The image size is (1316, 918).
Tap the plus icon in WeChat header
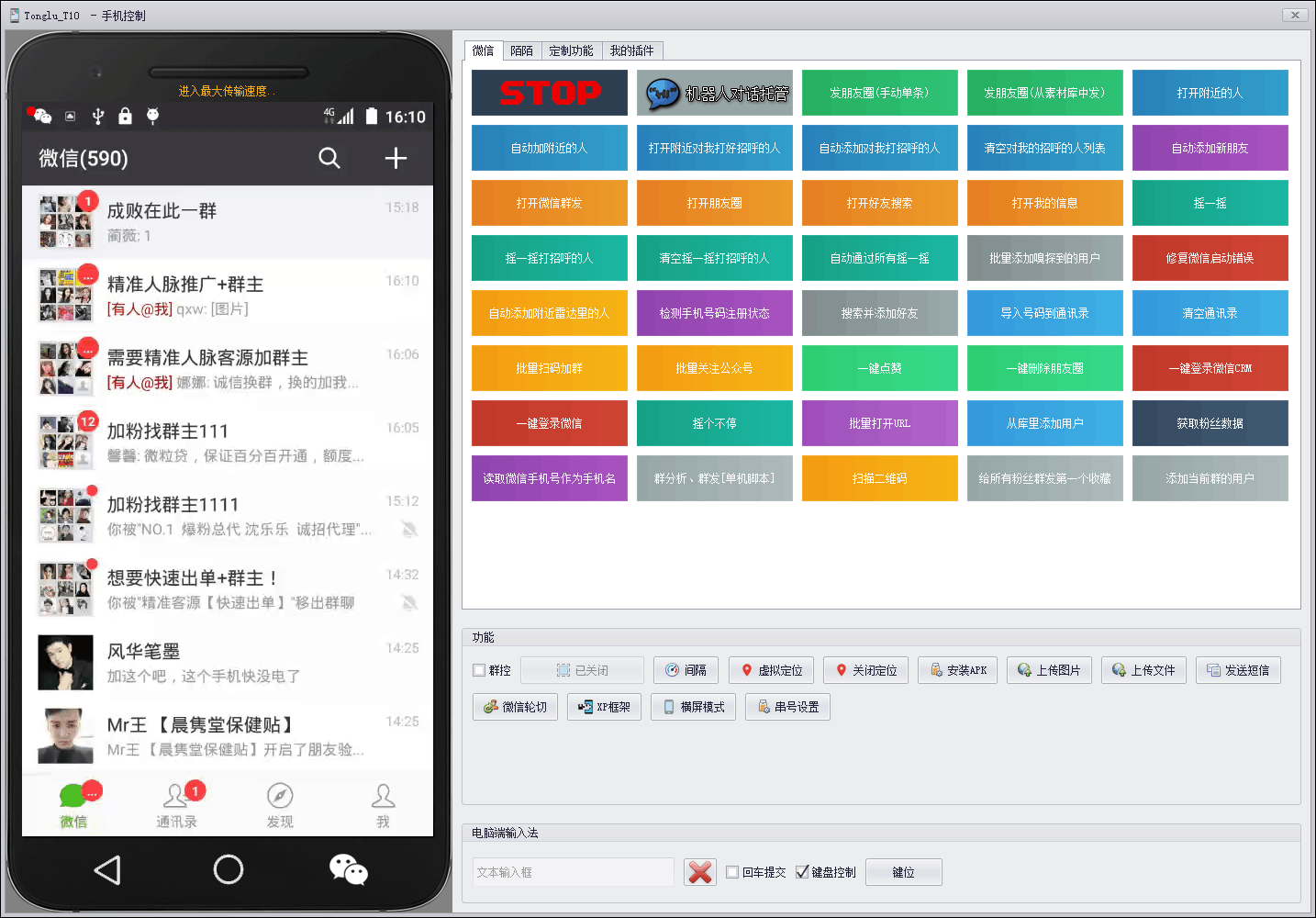[x=396, y=158]
